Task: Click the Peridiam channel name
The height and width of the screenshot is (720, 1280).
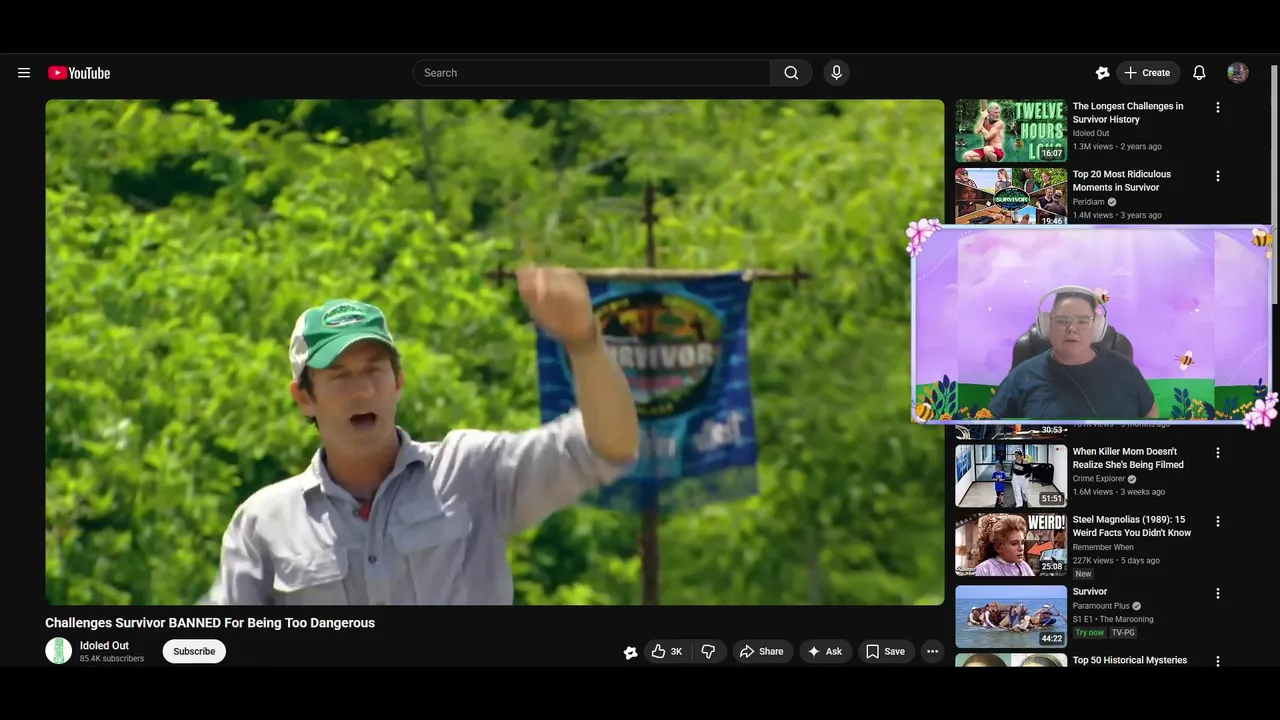Action: pos(1088,202)
